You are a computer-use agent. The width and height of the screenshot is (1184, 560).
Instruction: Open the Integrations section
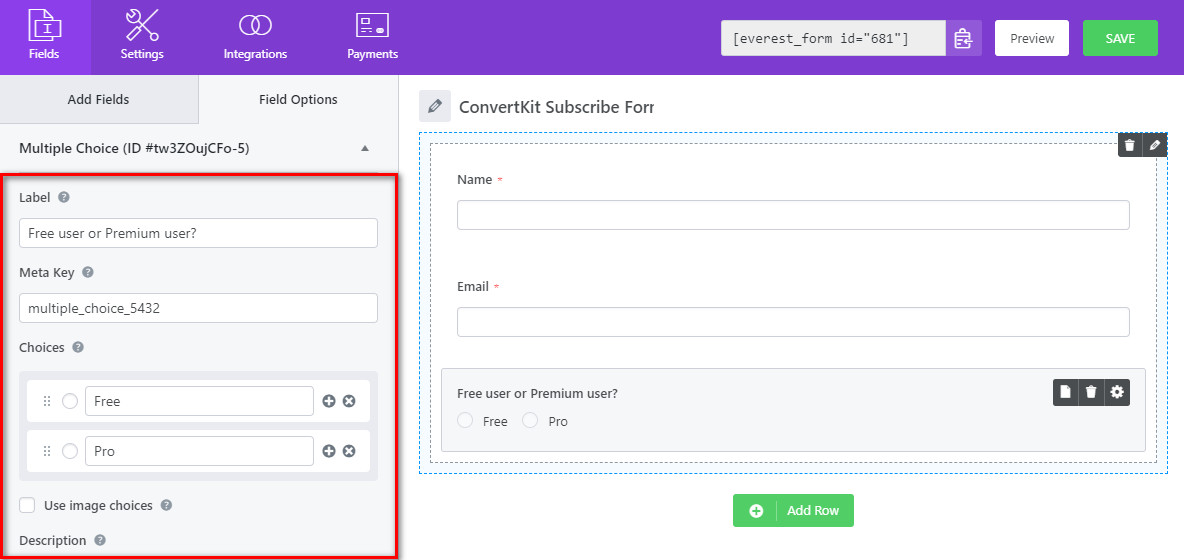point(255,37)
